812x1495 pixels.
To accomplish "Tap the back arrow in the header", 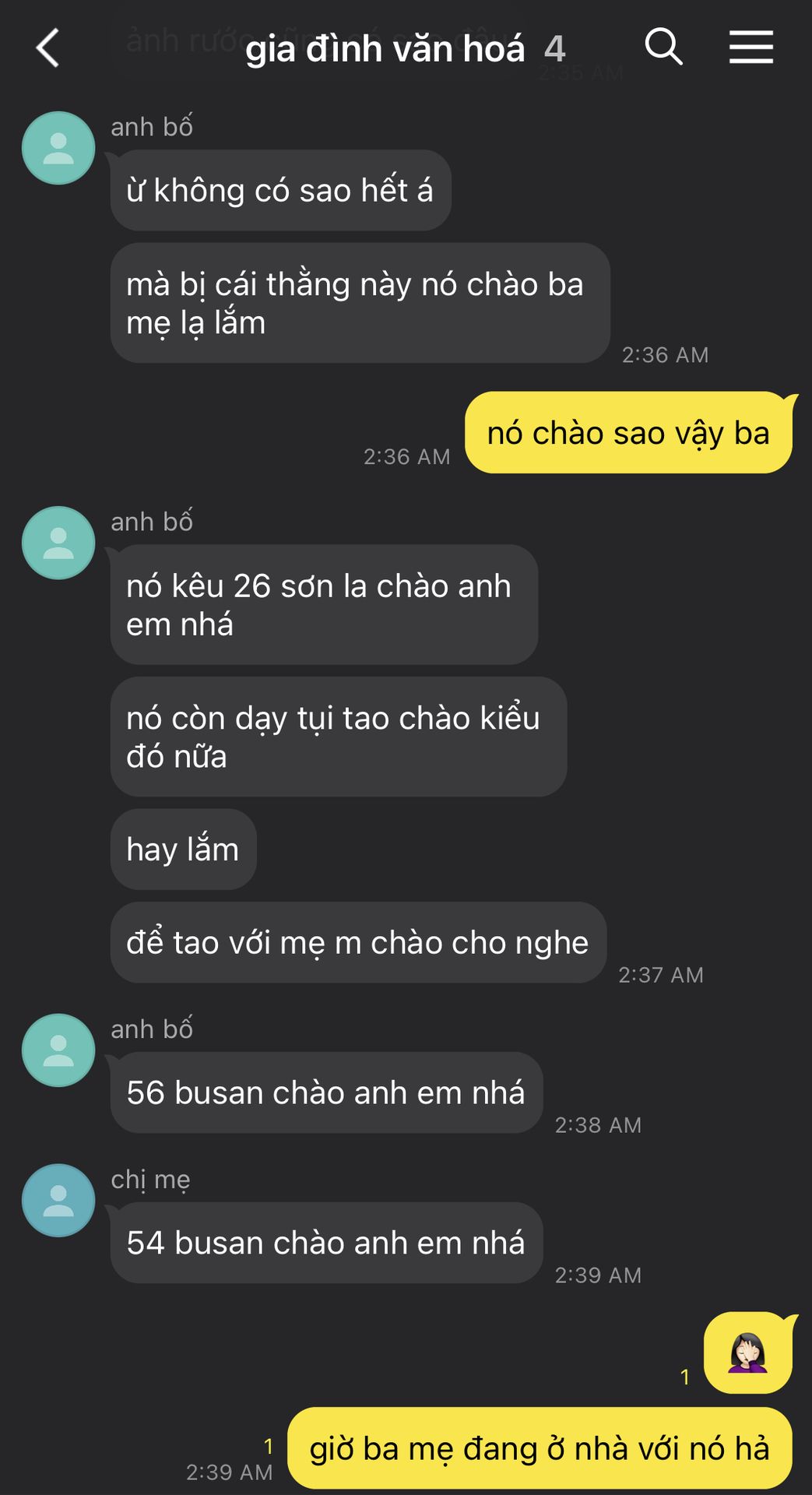I will tap(47, 48).
